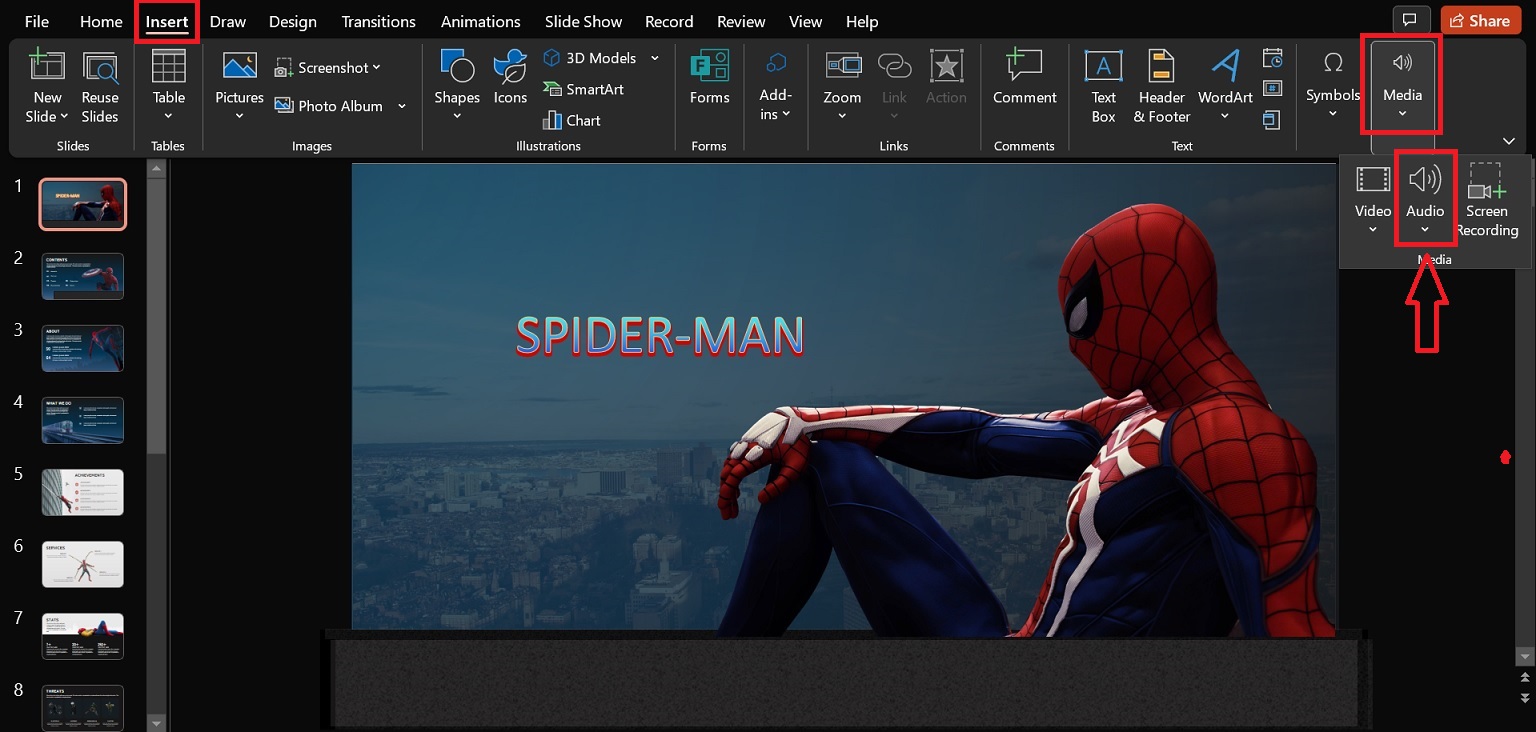The height and width of the screenshot is (732, 1536).
Task: Open the WordArt styles gallery
Action: (1225, 87)
